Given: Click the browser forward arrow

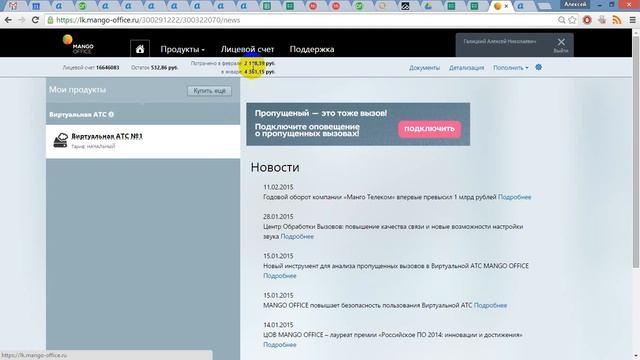Looking at the screenshot, I should tap(21, 20).
